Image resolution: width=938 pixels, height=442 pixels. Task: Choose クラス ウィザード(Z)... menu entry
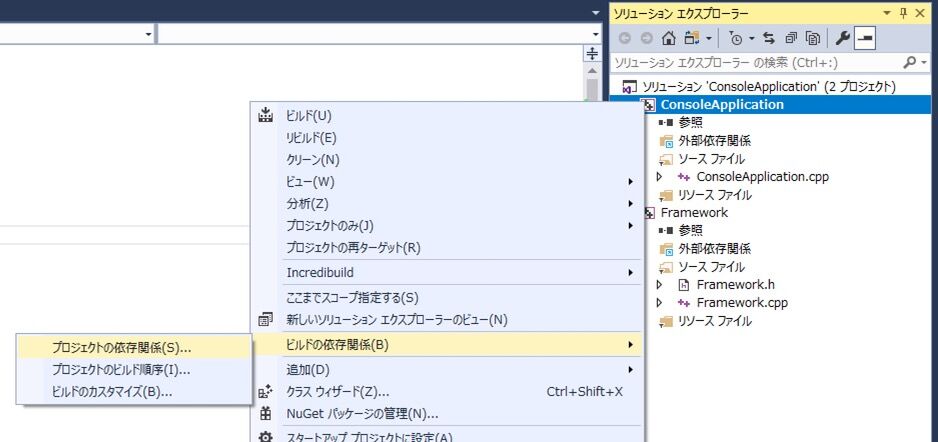pyautogui.click(x=446, y=392)
